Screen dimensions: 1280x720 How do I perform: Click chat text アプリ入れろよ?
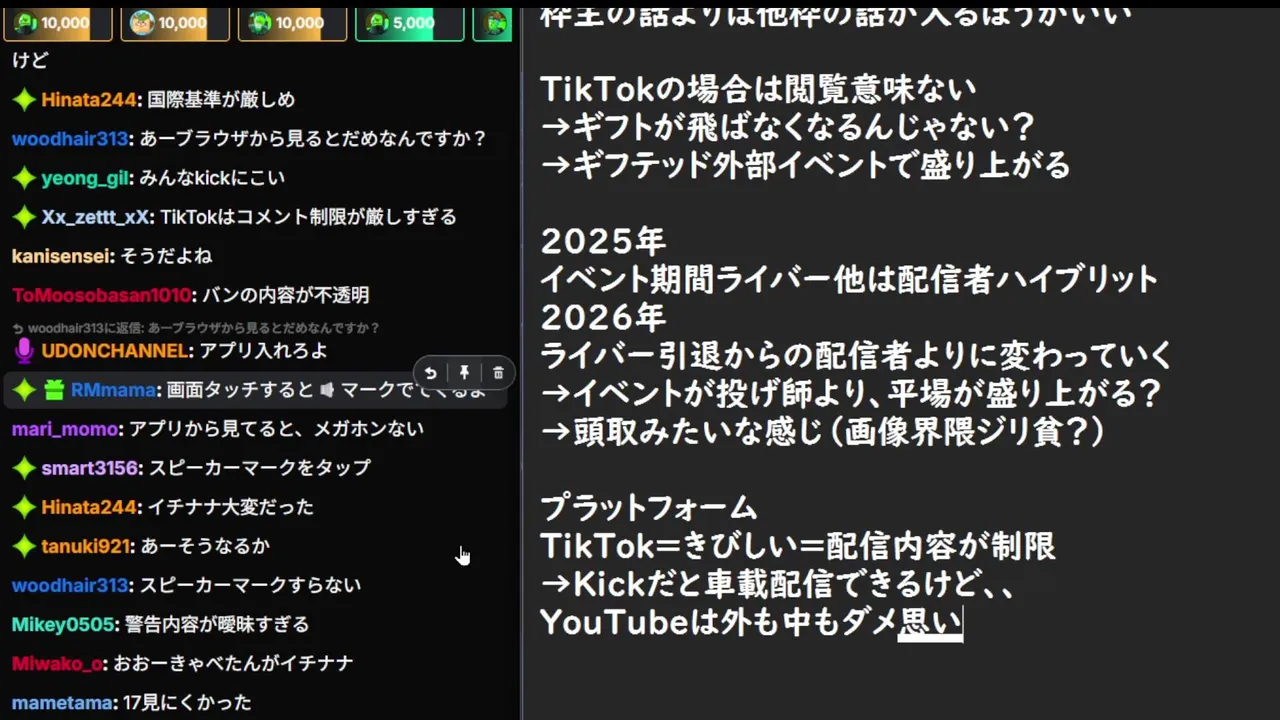pos(263,351)
